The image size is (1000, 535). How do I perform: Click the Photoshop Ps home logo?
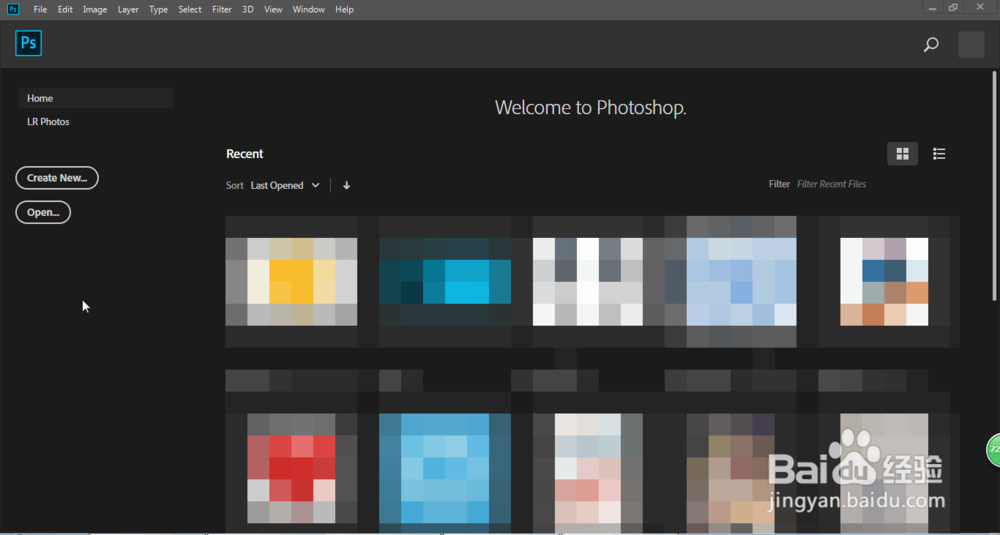[x=29, y=43]
